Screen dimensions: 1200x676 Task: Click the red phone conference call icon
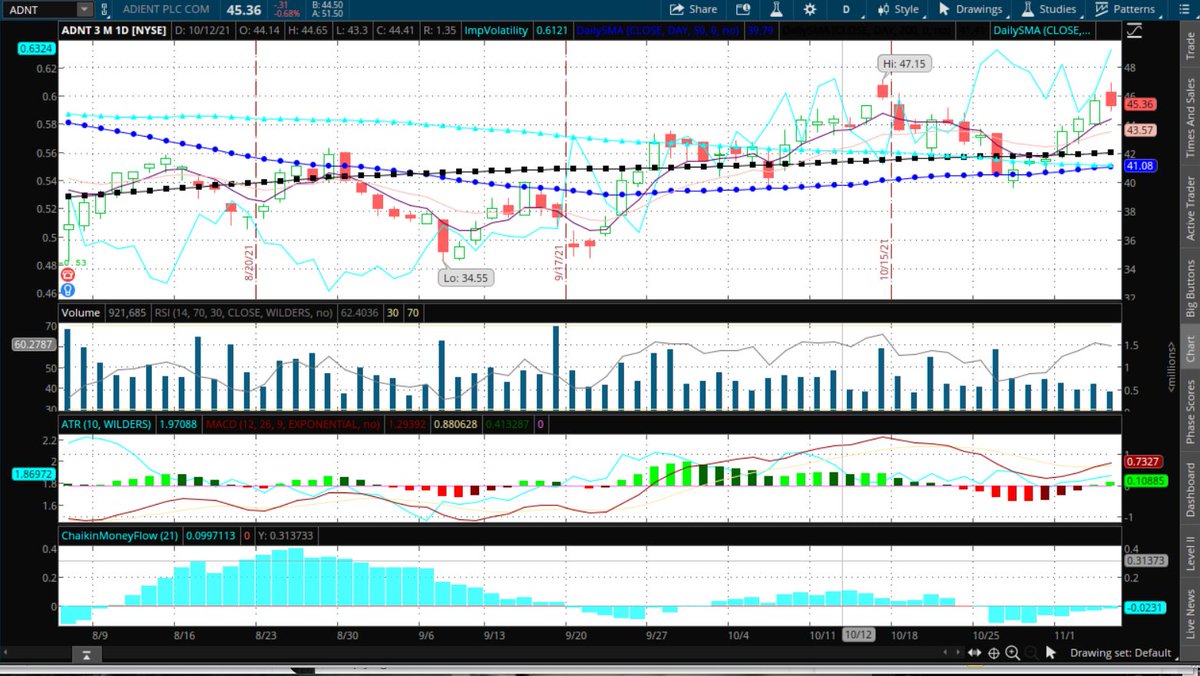pyautogui.click(x=67, y=275)
